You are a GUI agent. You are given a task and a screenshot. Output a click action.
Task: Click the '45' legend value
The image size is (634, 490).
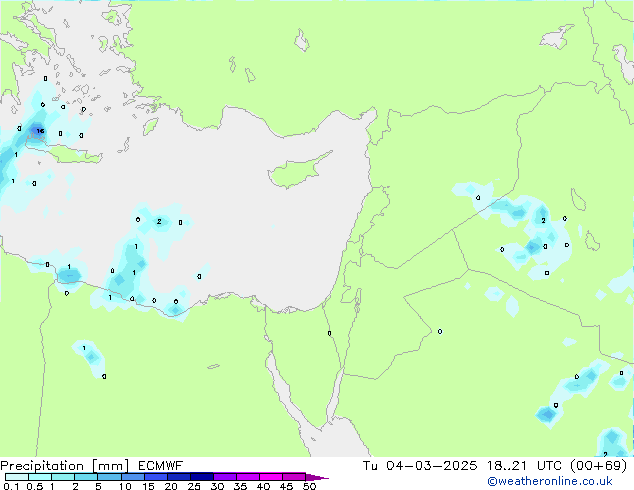(x=286, y=486)
